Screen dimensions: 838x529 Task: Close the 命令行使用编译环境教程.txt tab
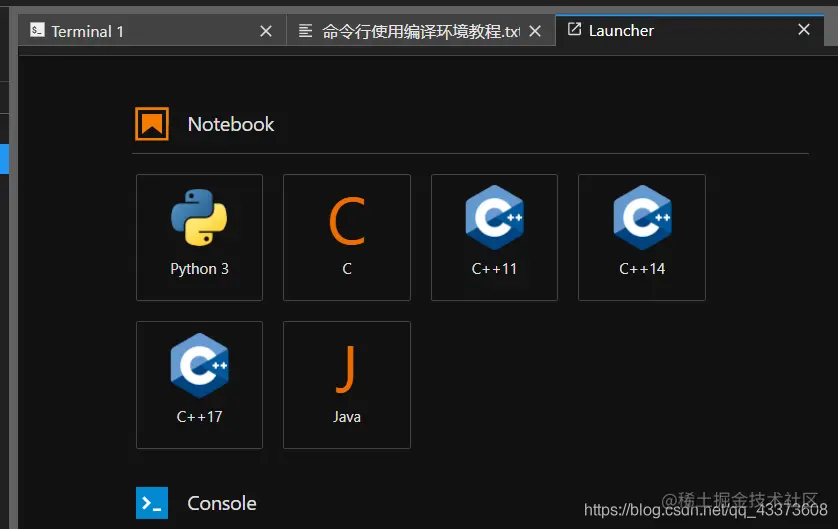tap(535, 32)
